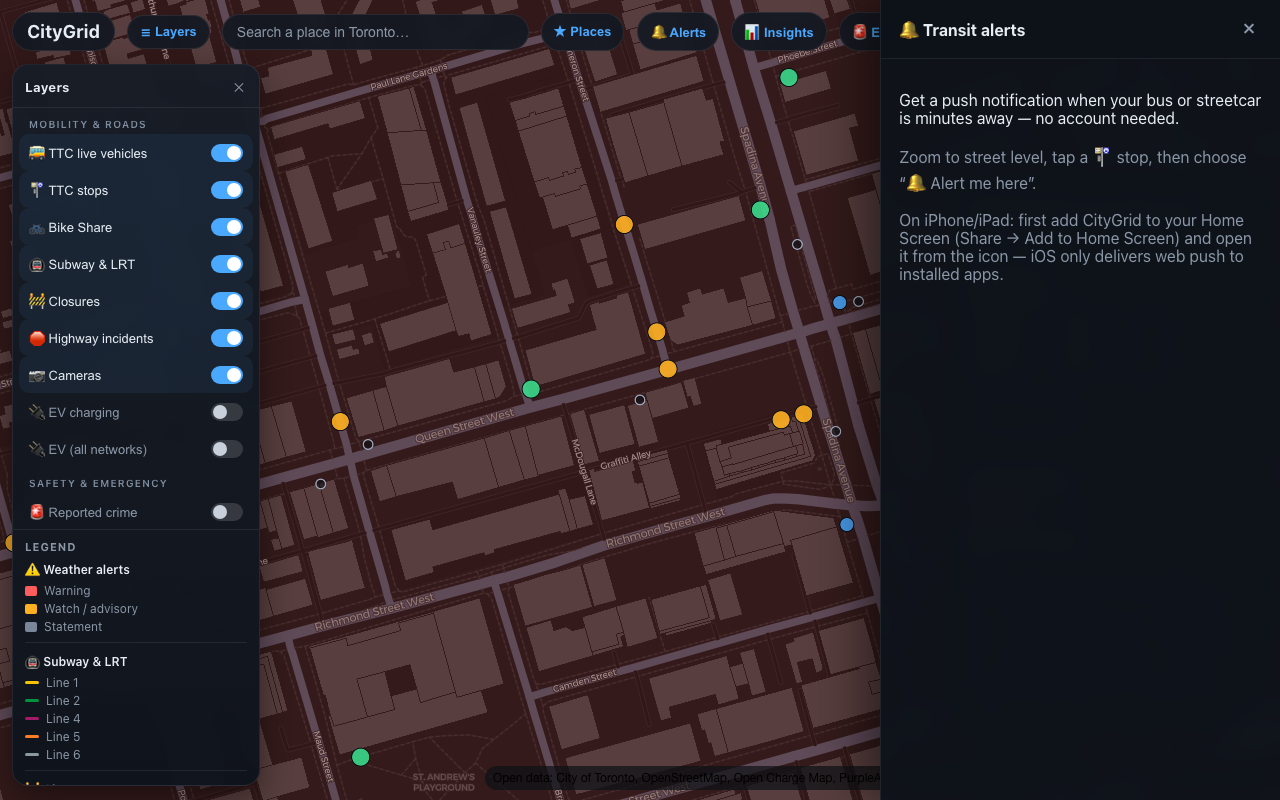
Task: Click the bell icon on Alerts button
Action: point(658,32)
